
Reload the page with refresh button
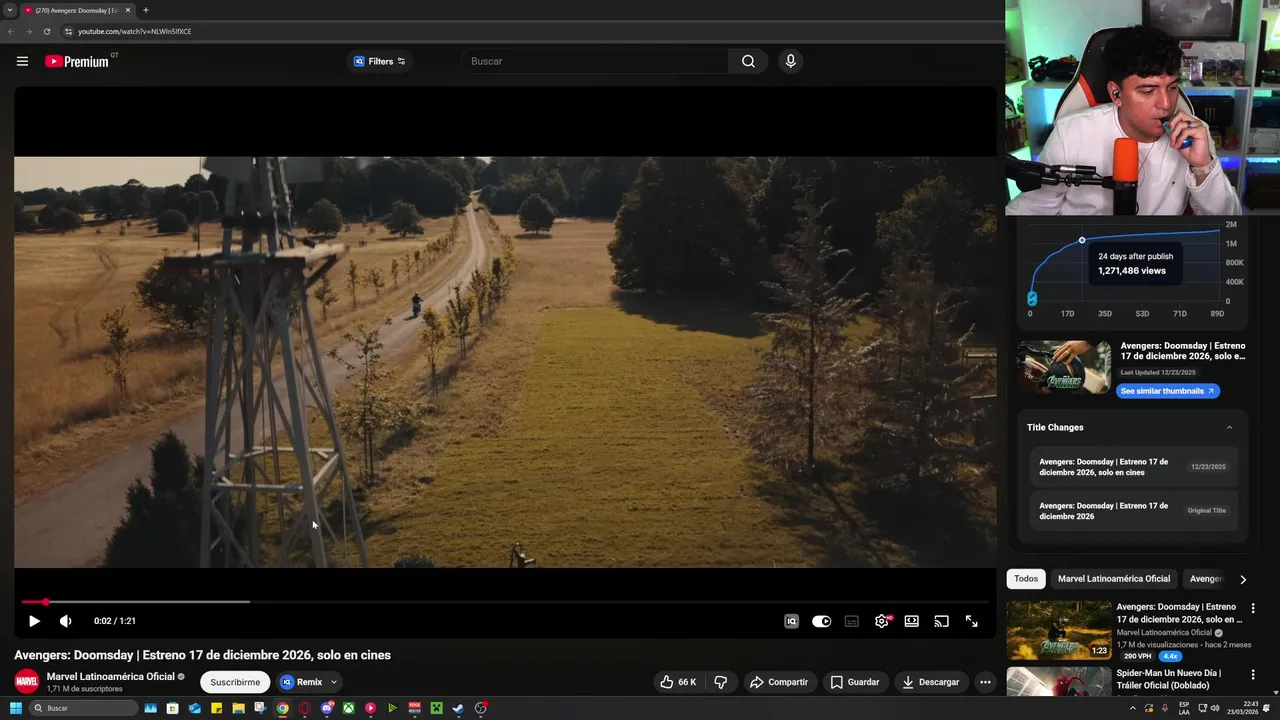click(x=46, y=31)
